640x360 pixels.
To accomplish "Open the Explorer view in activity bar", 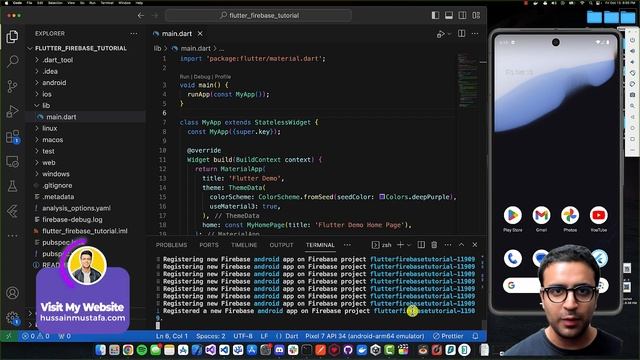I will point(12,37).
